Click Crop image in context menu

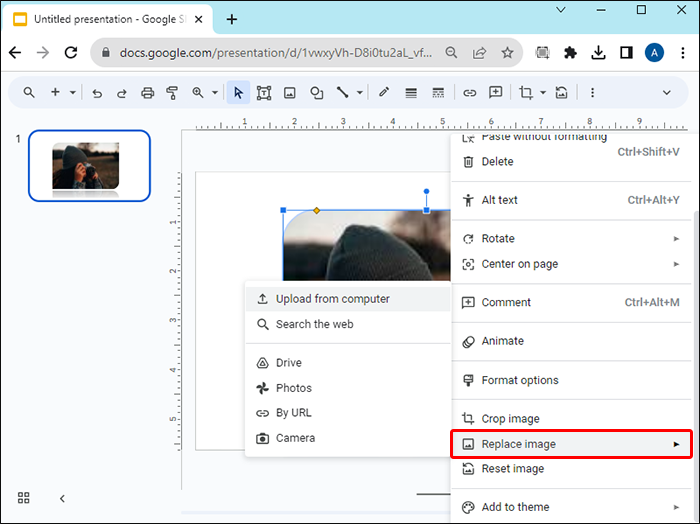[x=571, y=419]
